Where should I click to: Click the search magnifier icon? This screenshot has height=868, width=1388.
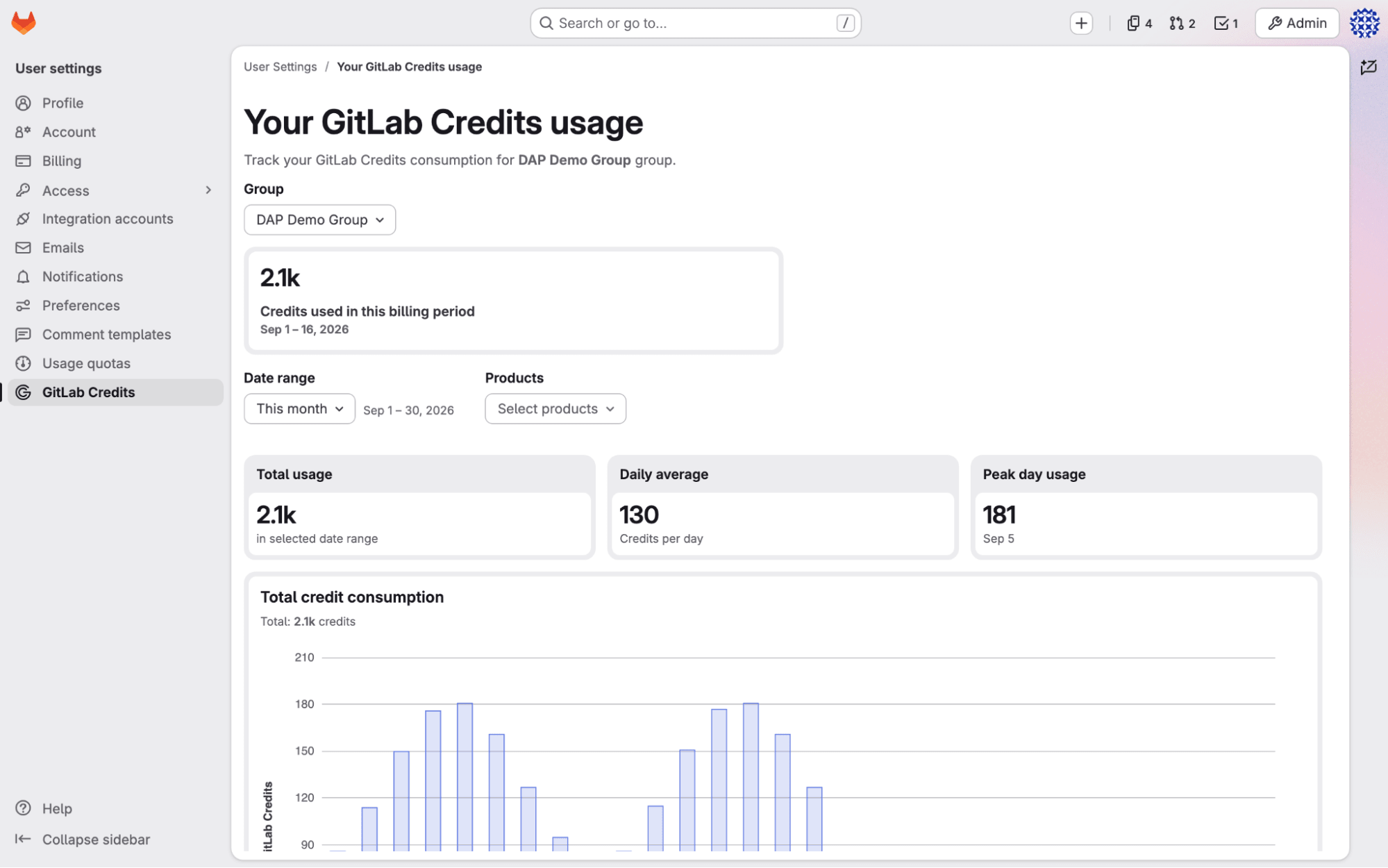[546, 23]
